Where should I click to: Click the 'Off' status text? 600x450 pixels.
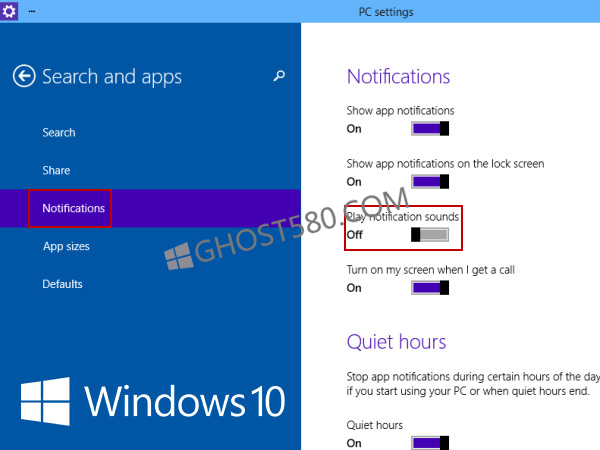[354, 235]
